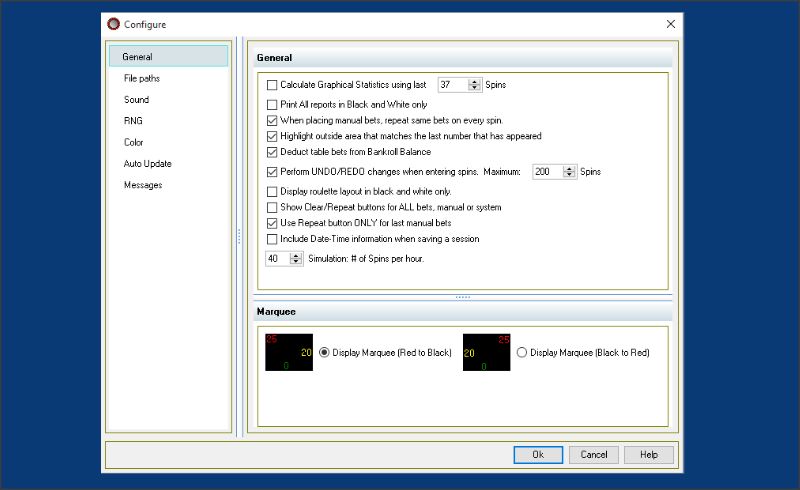Open the Messages settings page
800x490 pixels.
pyautogui.click(x=143, y=185)
